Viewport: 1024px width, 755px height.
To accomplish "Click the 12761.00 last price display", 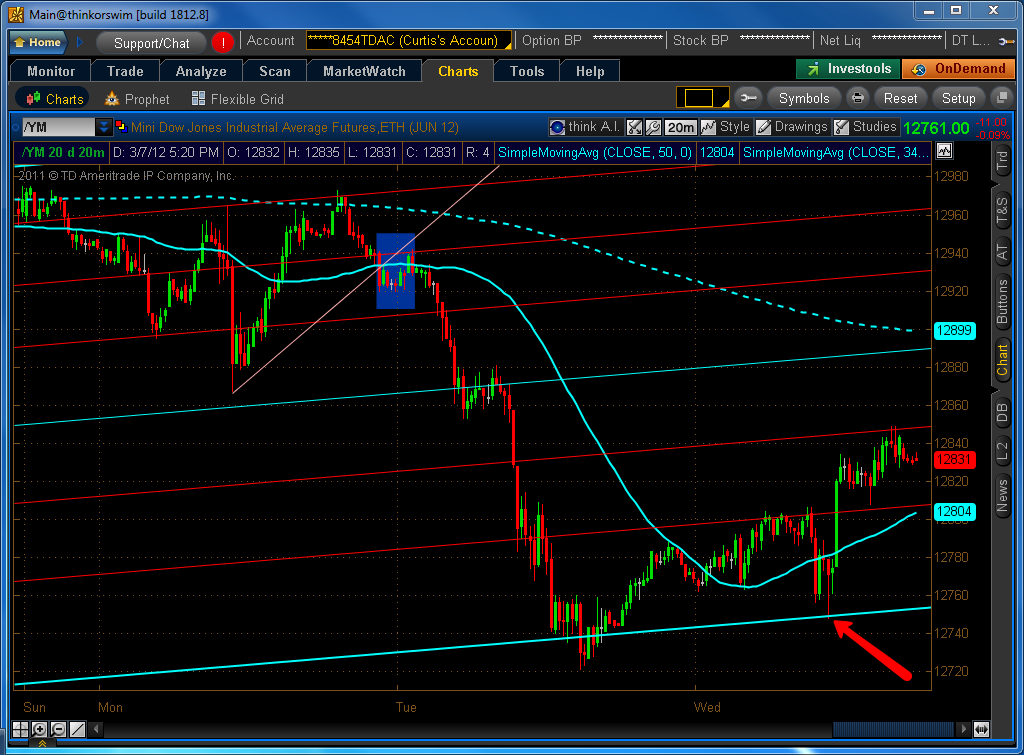I will coord(936,128).
